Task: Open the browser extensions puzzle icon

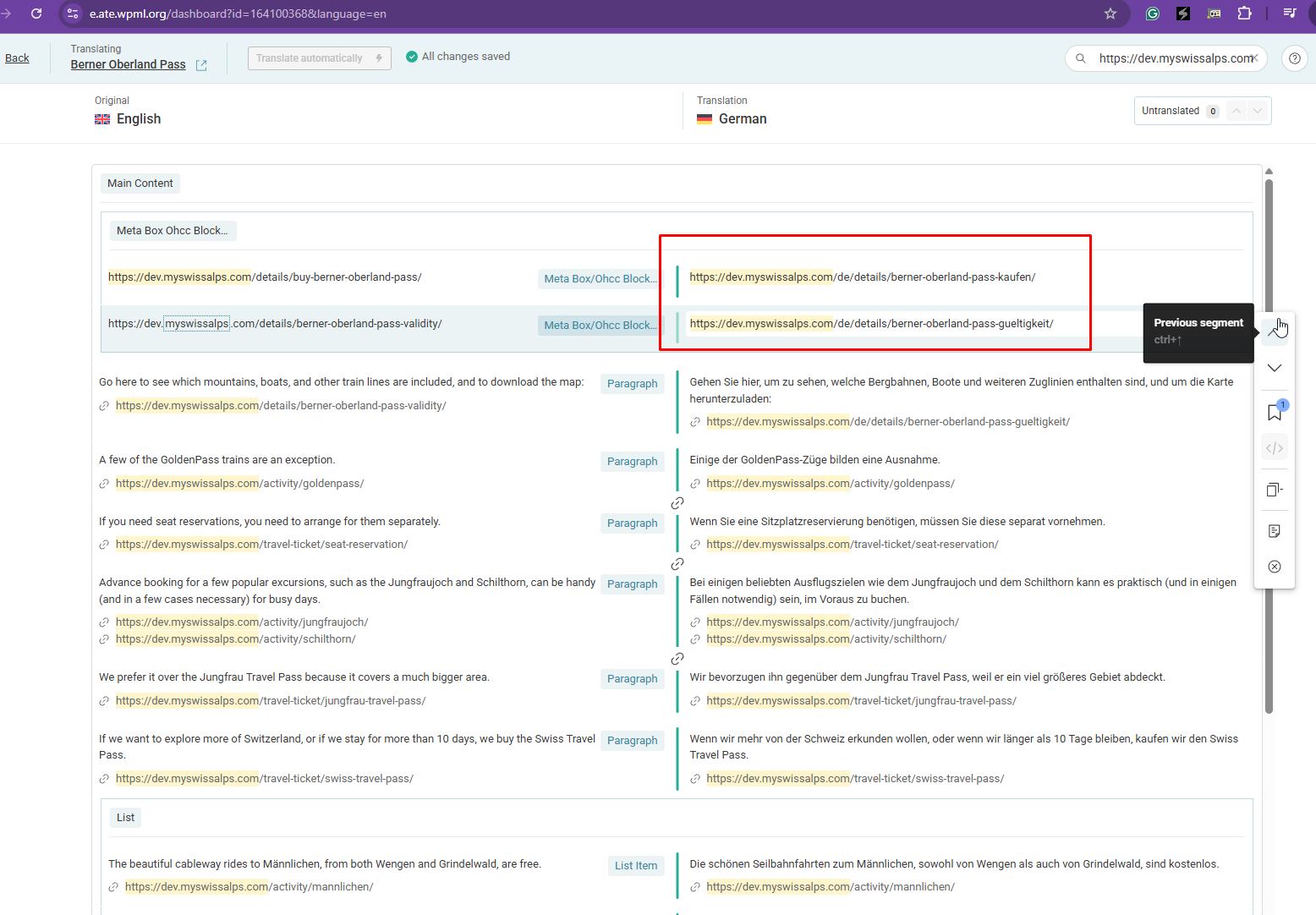Action: [x=1244, y=14]
